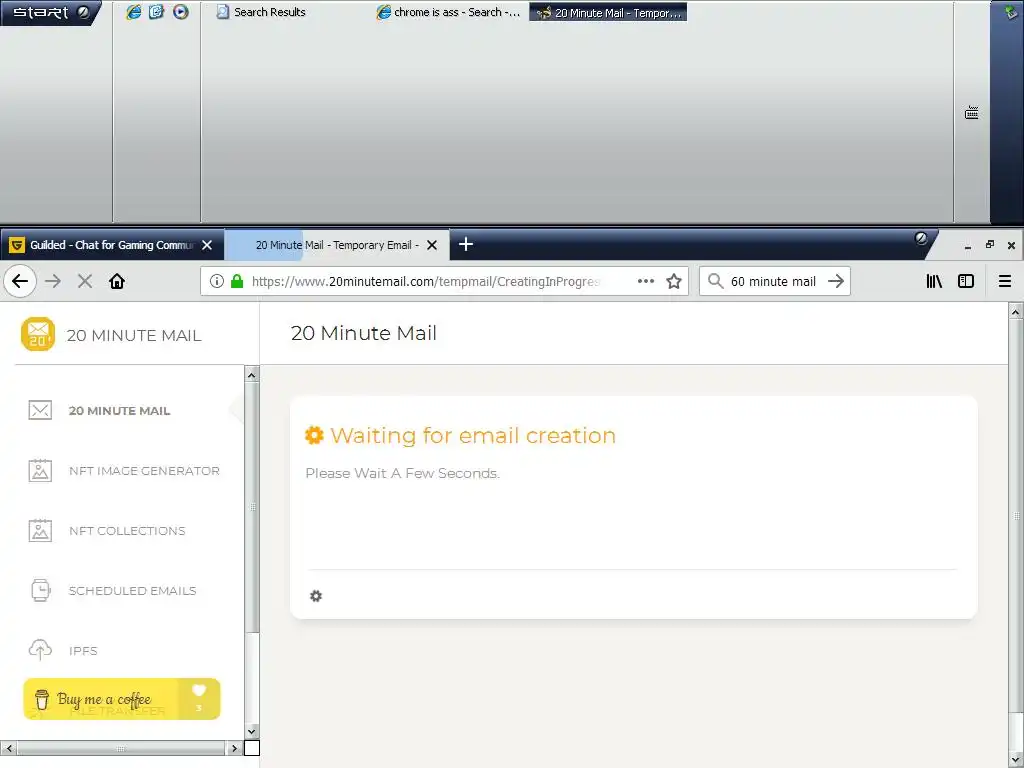Click the green secure connection padlock
Image resolution: width=1024 pixels, height=768 pixels.
point(237,281)
